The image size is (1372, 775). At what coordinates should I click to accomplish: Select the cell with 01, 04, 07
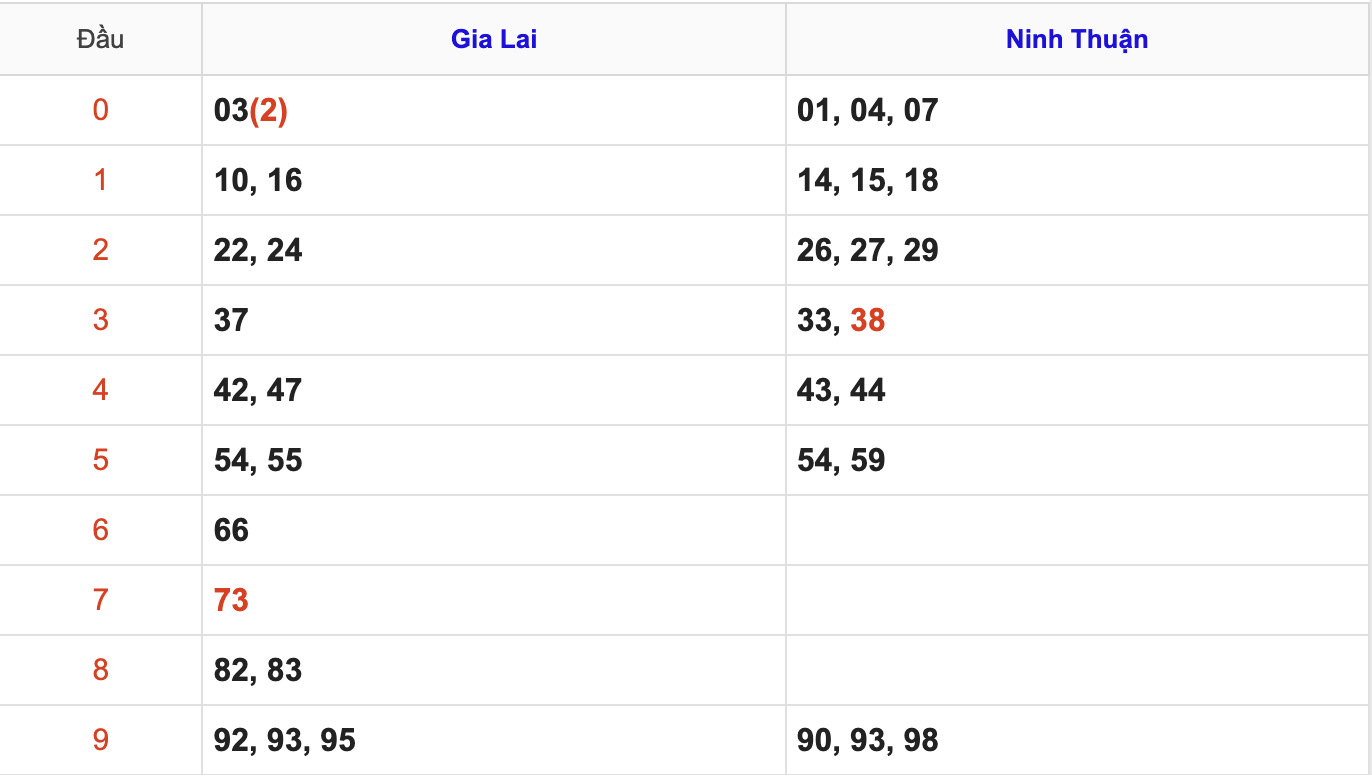868,110
